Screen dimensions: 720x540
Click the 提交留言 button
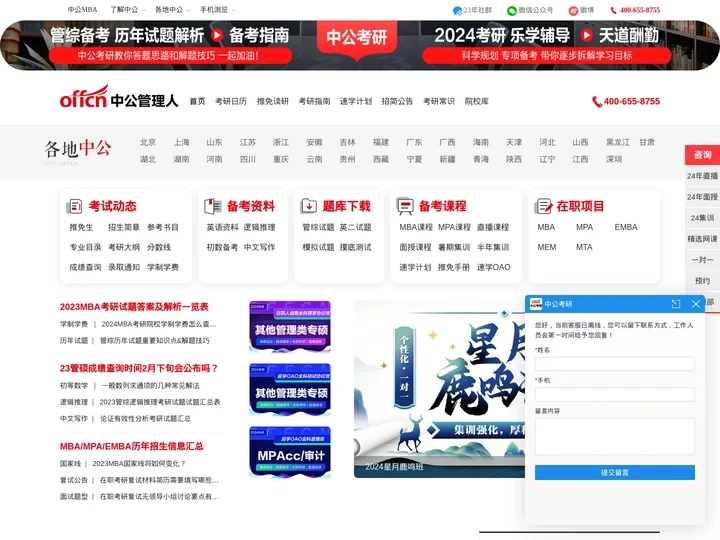tap(614, 472)
